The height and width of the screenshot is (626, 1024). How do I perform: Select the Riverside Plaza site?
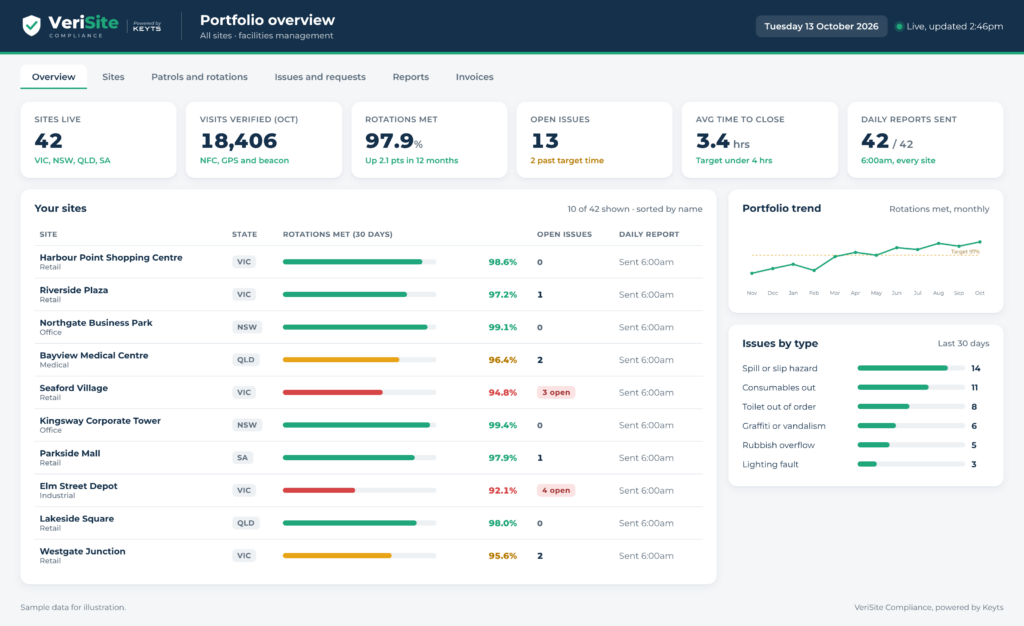pyautogui.click(x=368, y=294)
